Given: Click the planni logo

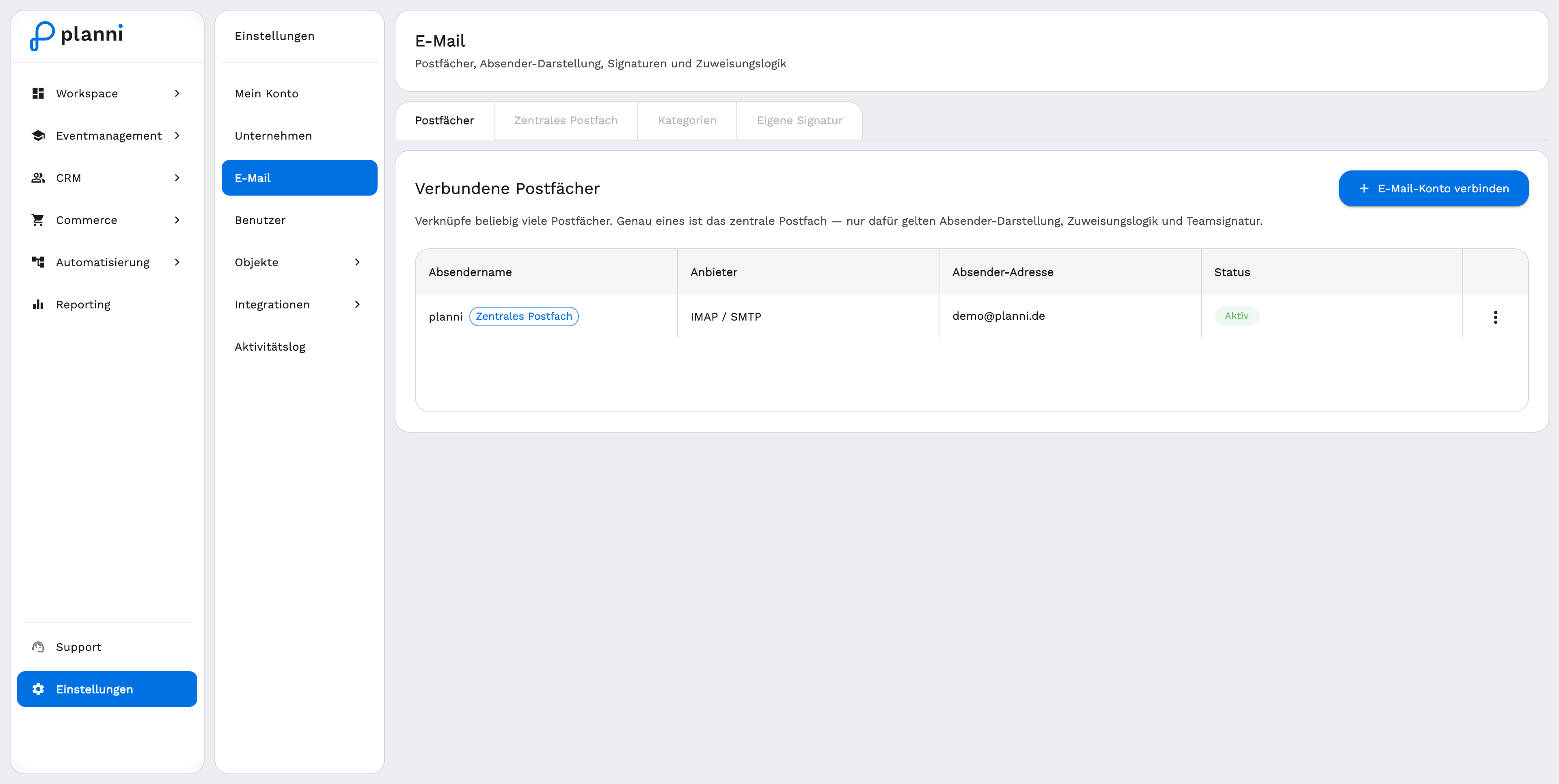Looking at the screenshot, I should click(76, 36).
